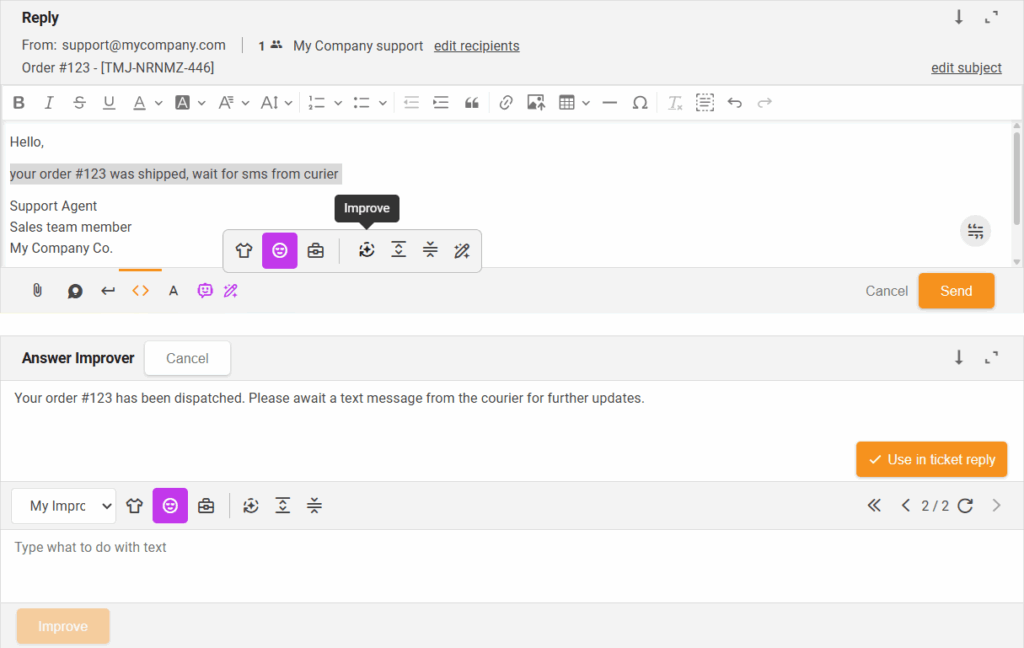This screenshot has height=648, width=1024.
Task: Attach a file with the paperclip icon
Action: click(x=37, y=290)
